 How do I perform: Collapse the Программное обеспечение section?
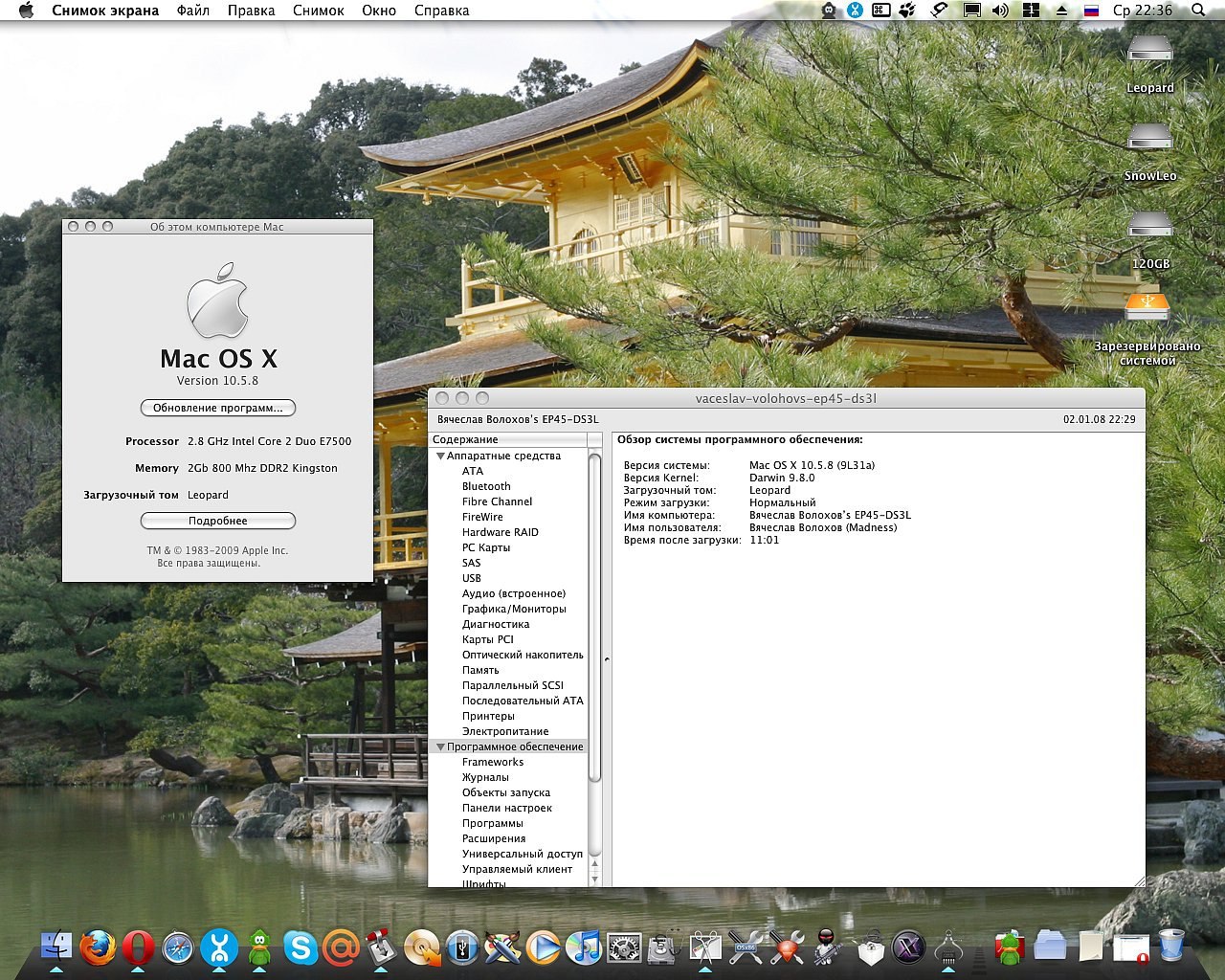pyautogui.click(x=441, y=747)
